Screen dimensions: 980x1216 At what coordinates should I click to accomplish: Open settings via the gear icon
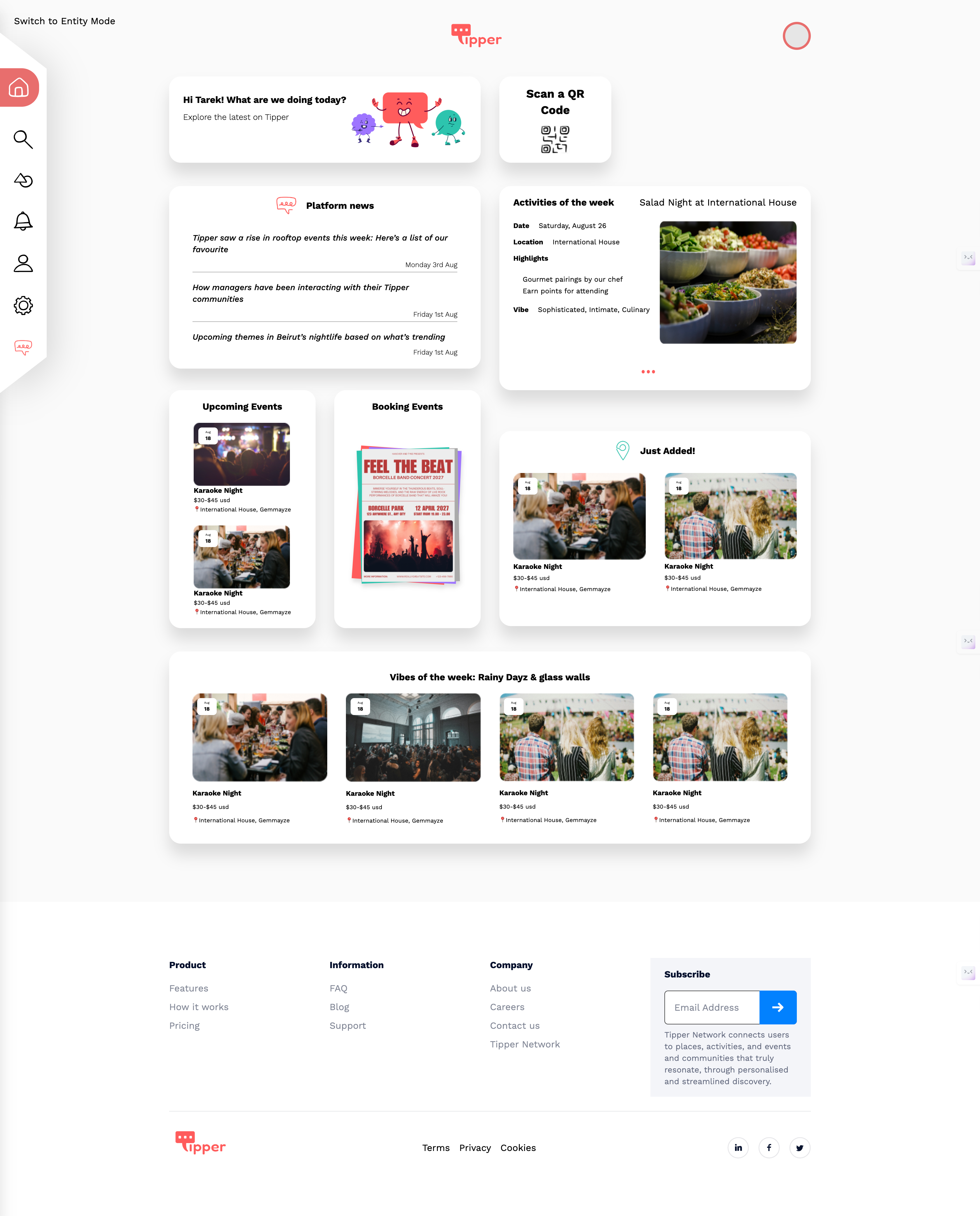23,305
